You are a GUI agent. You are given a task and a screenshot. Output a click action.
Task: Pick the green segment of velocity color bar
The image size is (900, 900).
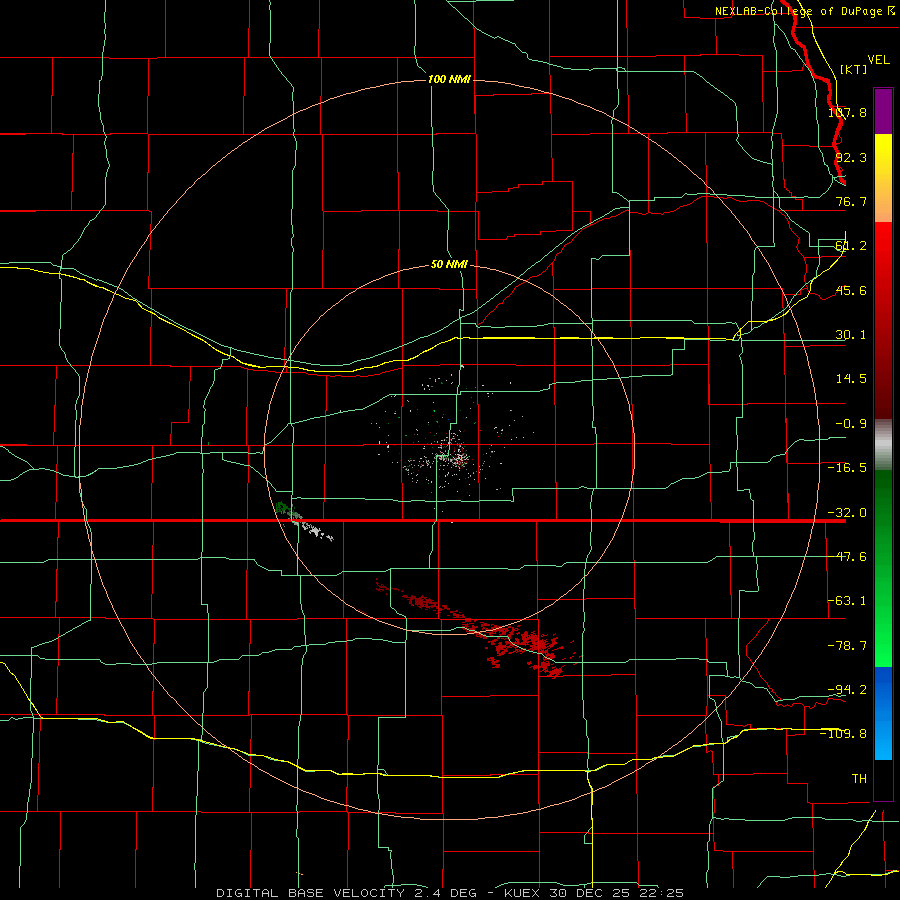[x=883, y=568]
